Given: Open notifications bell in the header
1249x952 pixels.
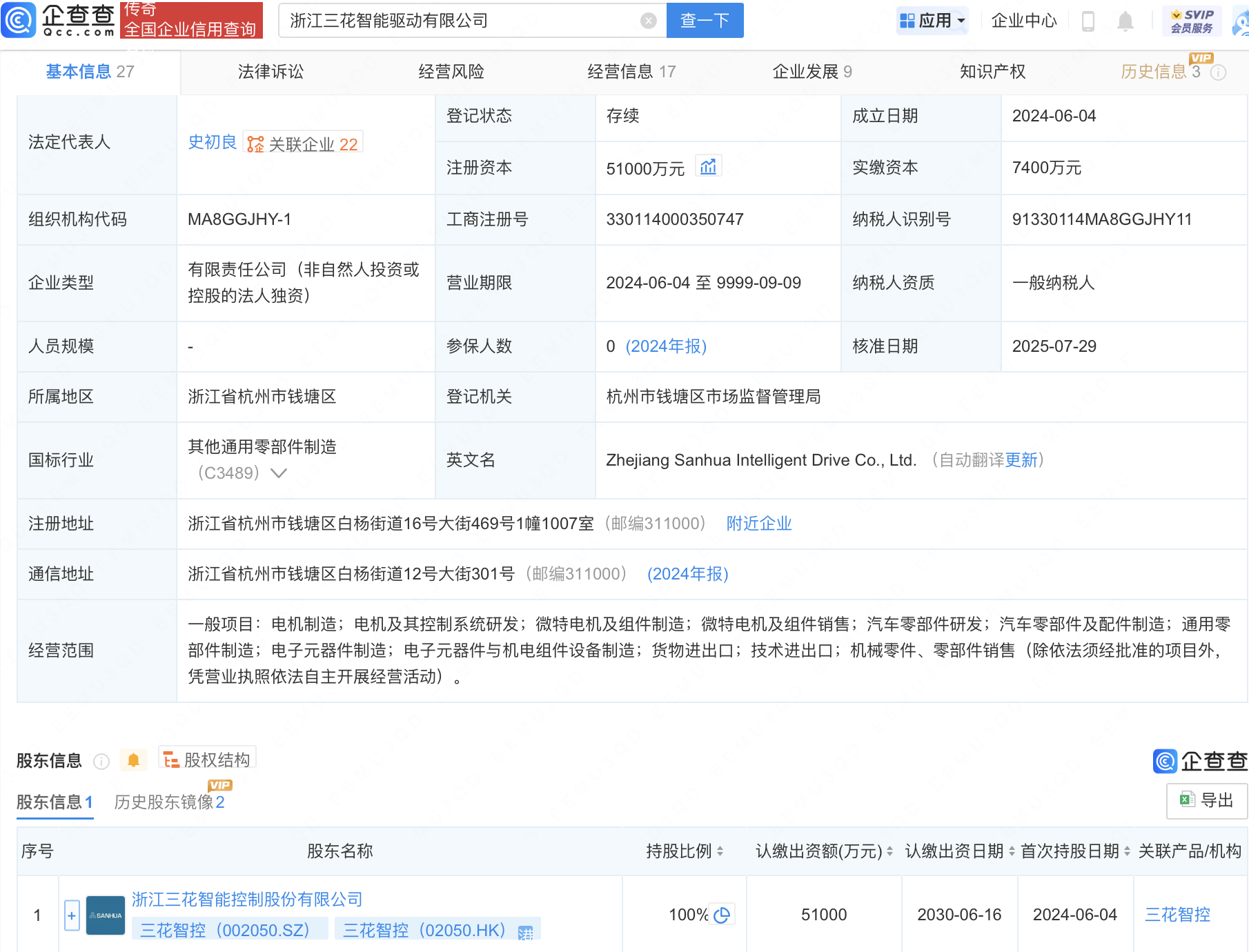Looking at the screenshot, I should point(1125,21).
